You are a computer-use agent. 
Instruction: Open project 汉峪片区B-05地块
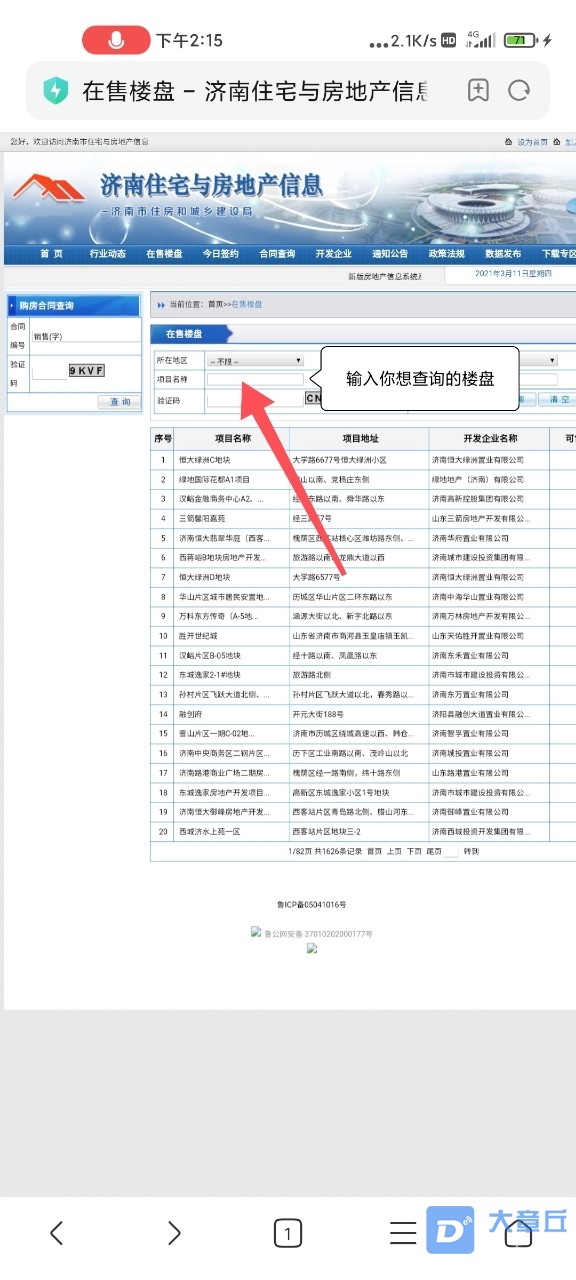[212, 655]
